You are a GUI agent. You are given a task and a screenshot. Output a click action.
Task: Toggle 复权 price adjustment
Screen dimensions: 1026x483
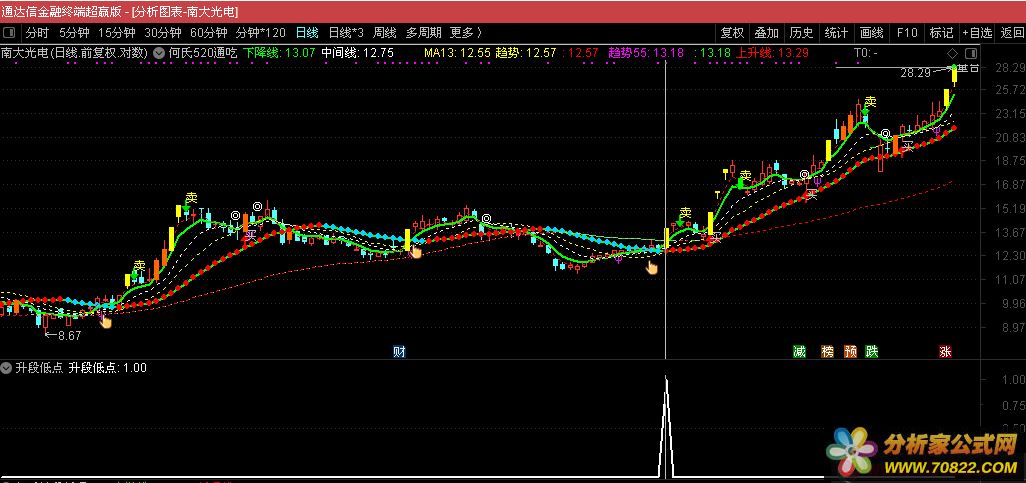coord(732,32)
